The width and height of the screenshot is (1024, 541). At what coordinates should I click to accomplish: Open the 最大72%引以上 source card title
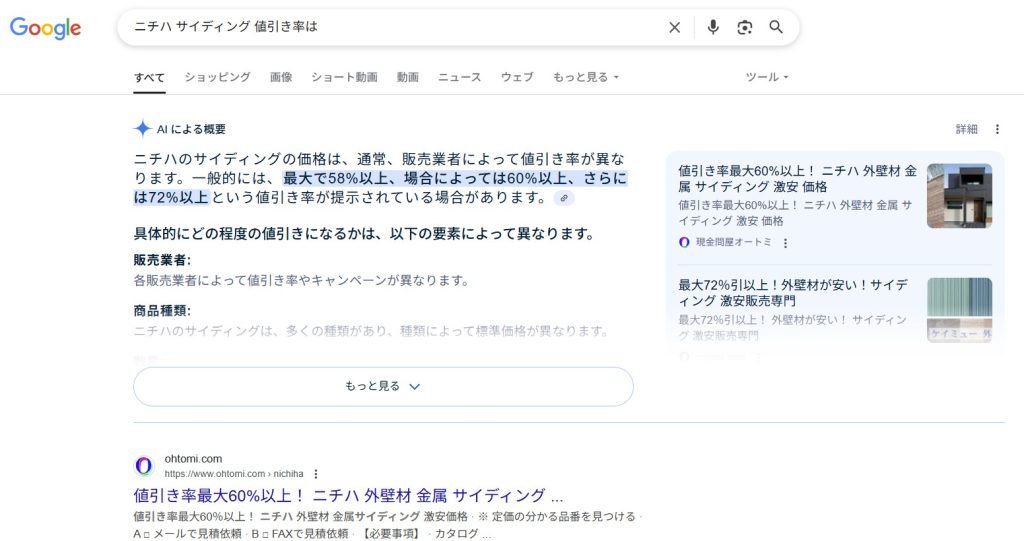pos(793,293)
